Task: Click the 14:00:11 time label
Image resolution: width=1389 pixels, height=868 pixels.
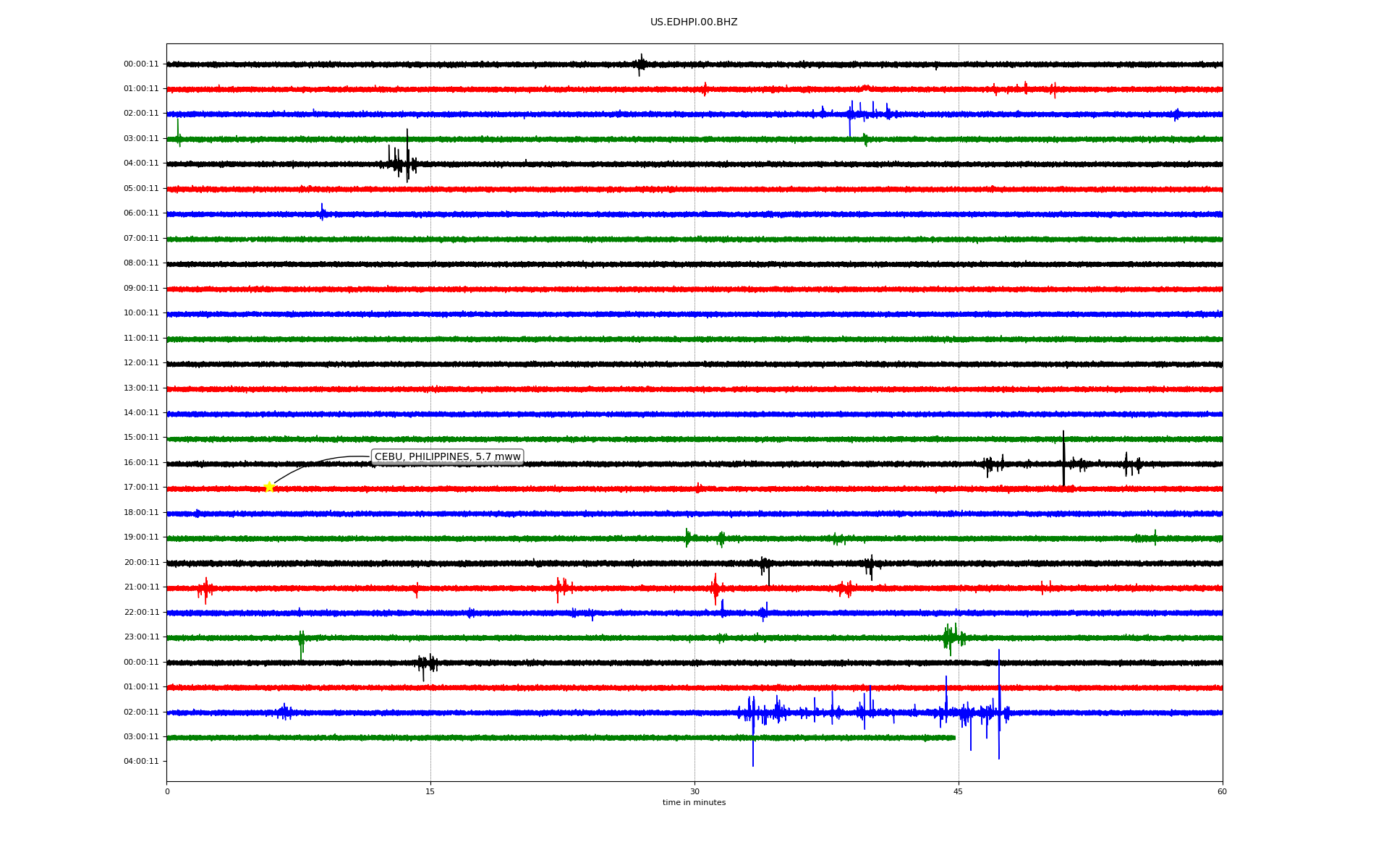Action: point(141,412)
